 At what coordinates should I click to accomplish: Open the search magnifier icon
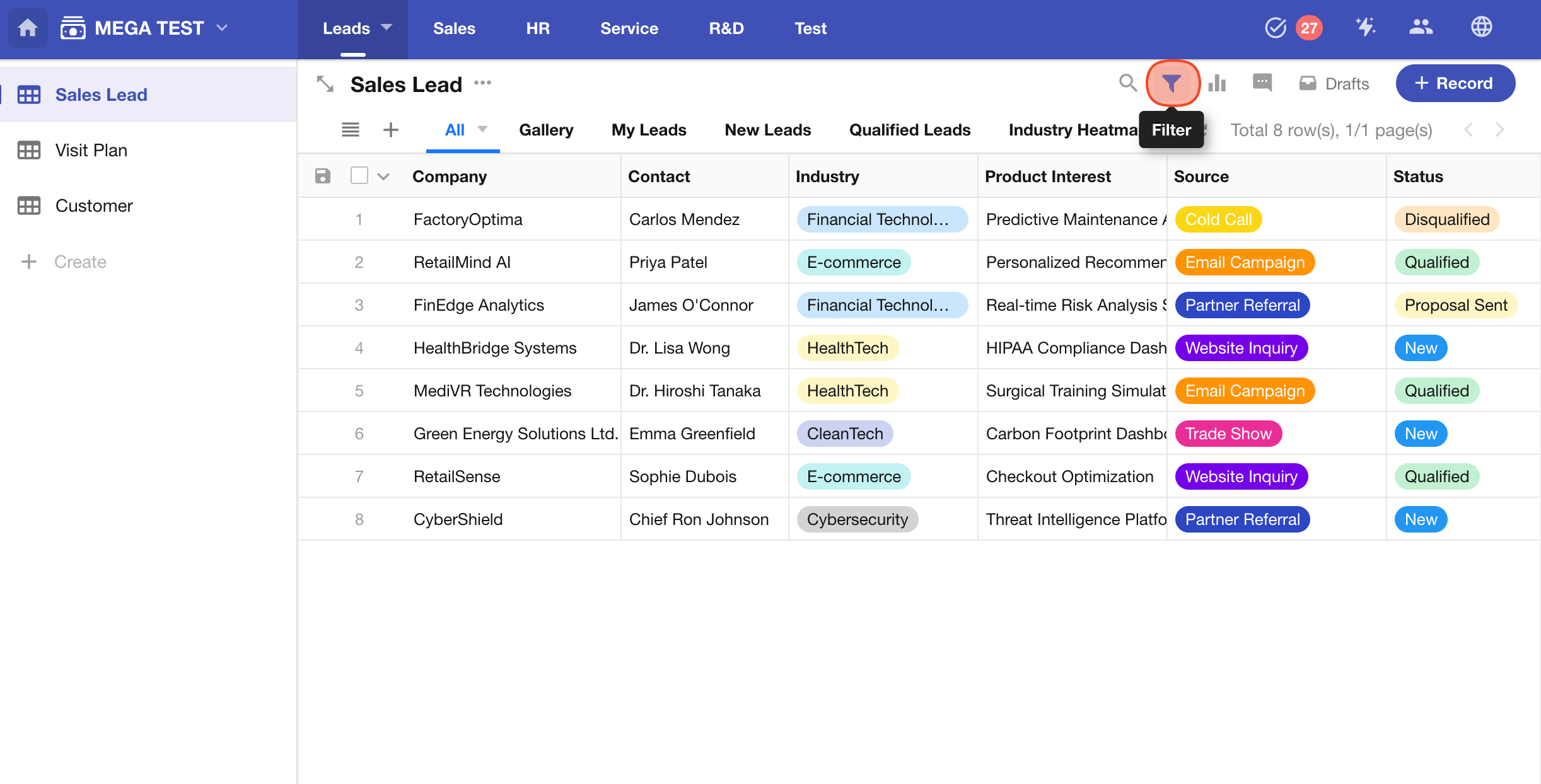(x=1127, y=83)
